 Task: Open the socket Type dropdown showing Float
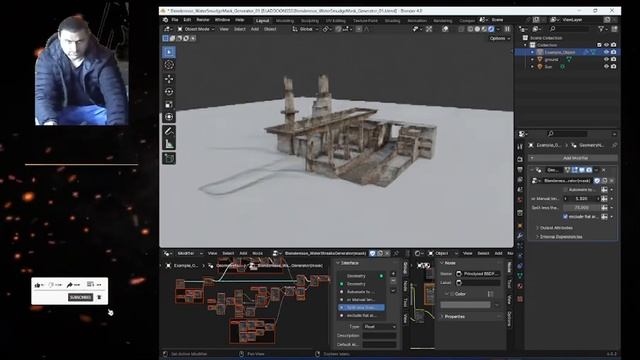[380, 327]
